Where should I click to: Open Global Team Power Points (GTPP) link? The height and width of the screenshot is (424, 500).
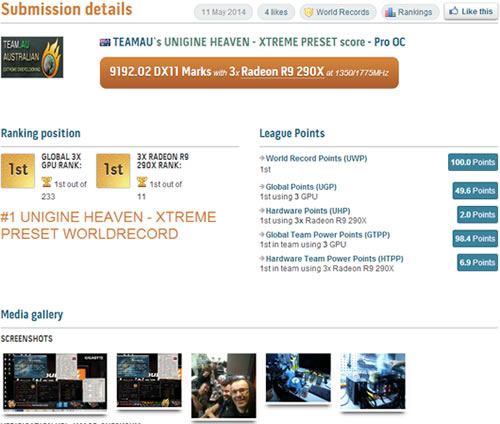328,235
